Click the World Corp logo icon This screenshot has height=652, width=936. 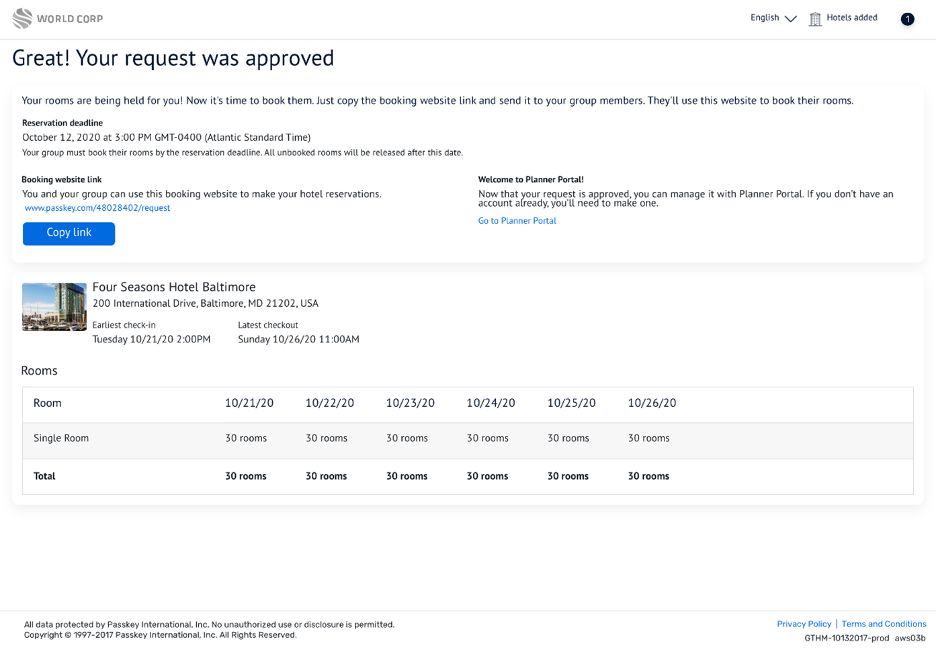point(22,18)
